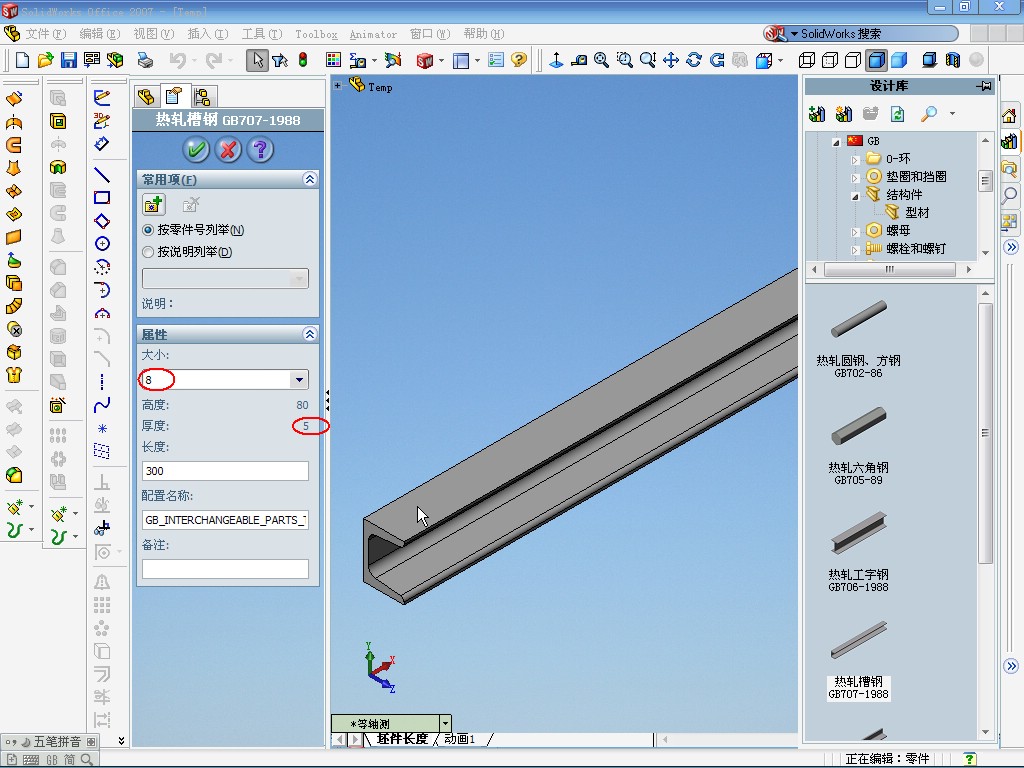The height and width of the screenshot is (768, 1024).
Task: Collapse the 属性 properties section
Action: pos(310,334)
